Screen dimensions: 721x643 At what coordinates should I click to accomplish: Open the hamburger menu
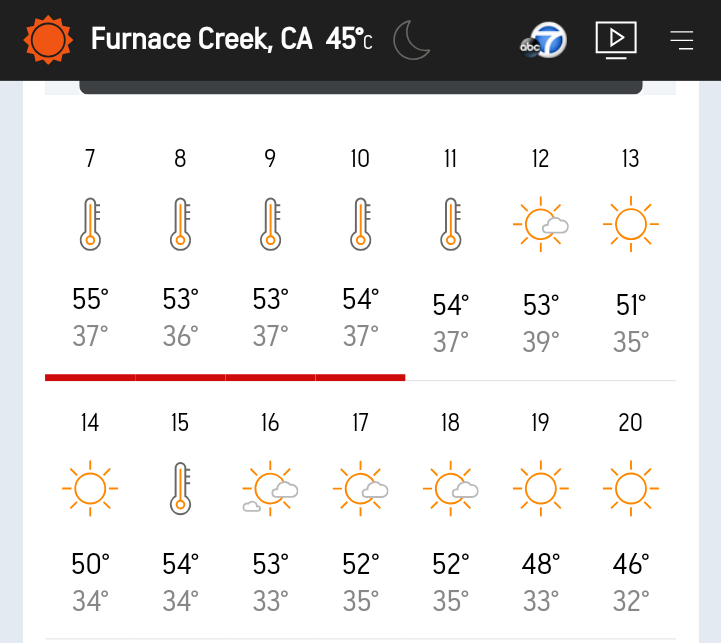(x=681, y=40)
